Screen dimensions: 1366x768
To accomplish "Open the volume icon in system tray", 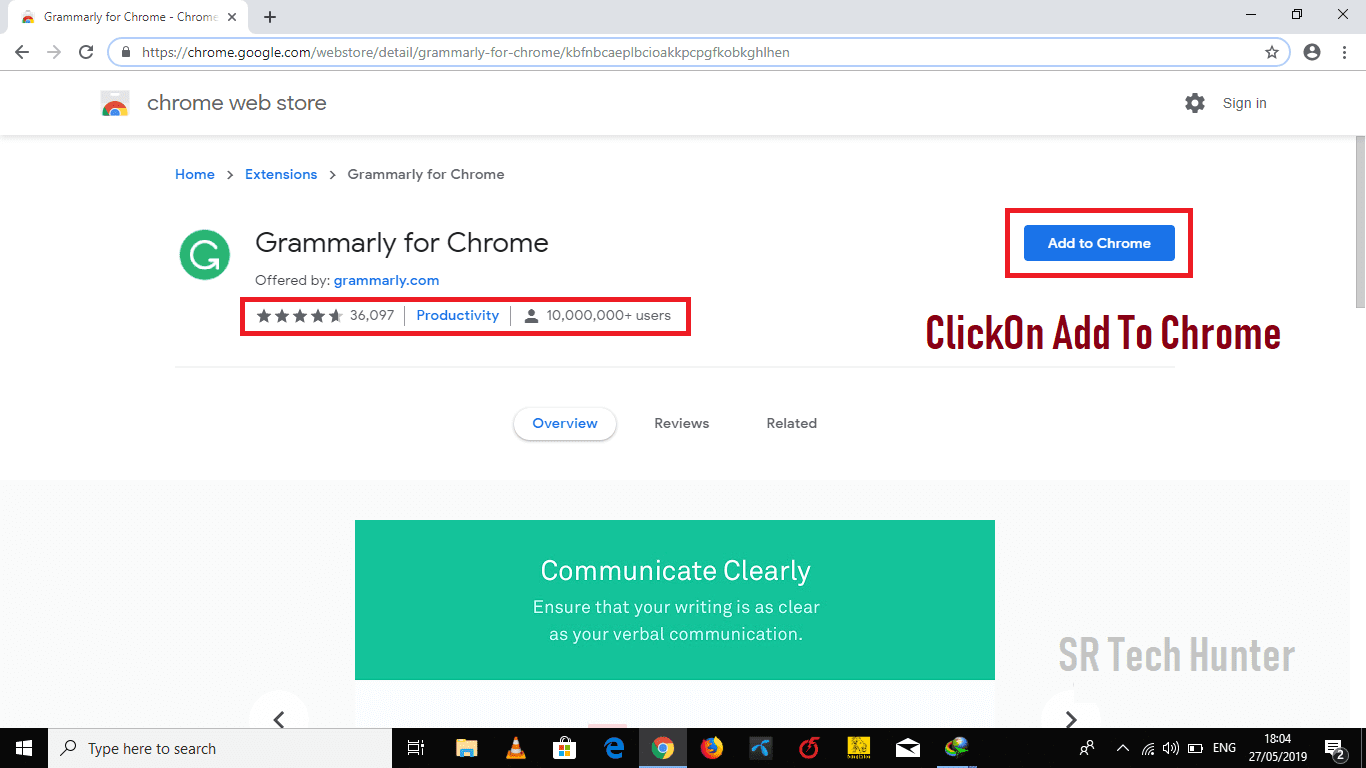I will pos(1170,747).
